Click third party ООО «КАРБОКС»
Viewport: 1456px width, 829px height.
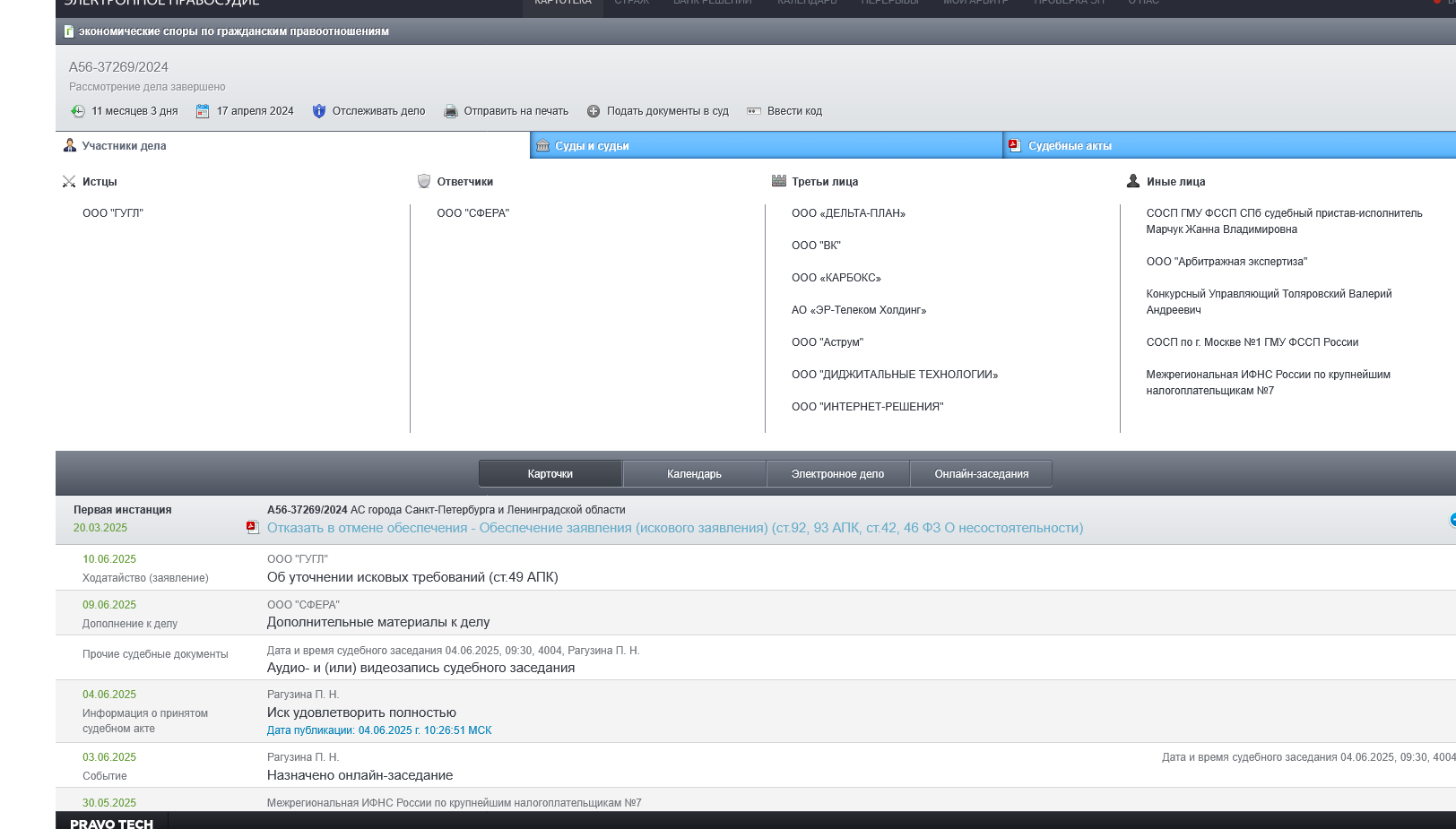[836, 278]
